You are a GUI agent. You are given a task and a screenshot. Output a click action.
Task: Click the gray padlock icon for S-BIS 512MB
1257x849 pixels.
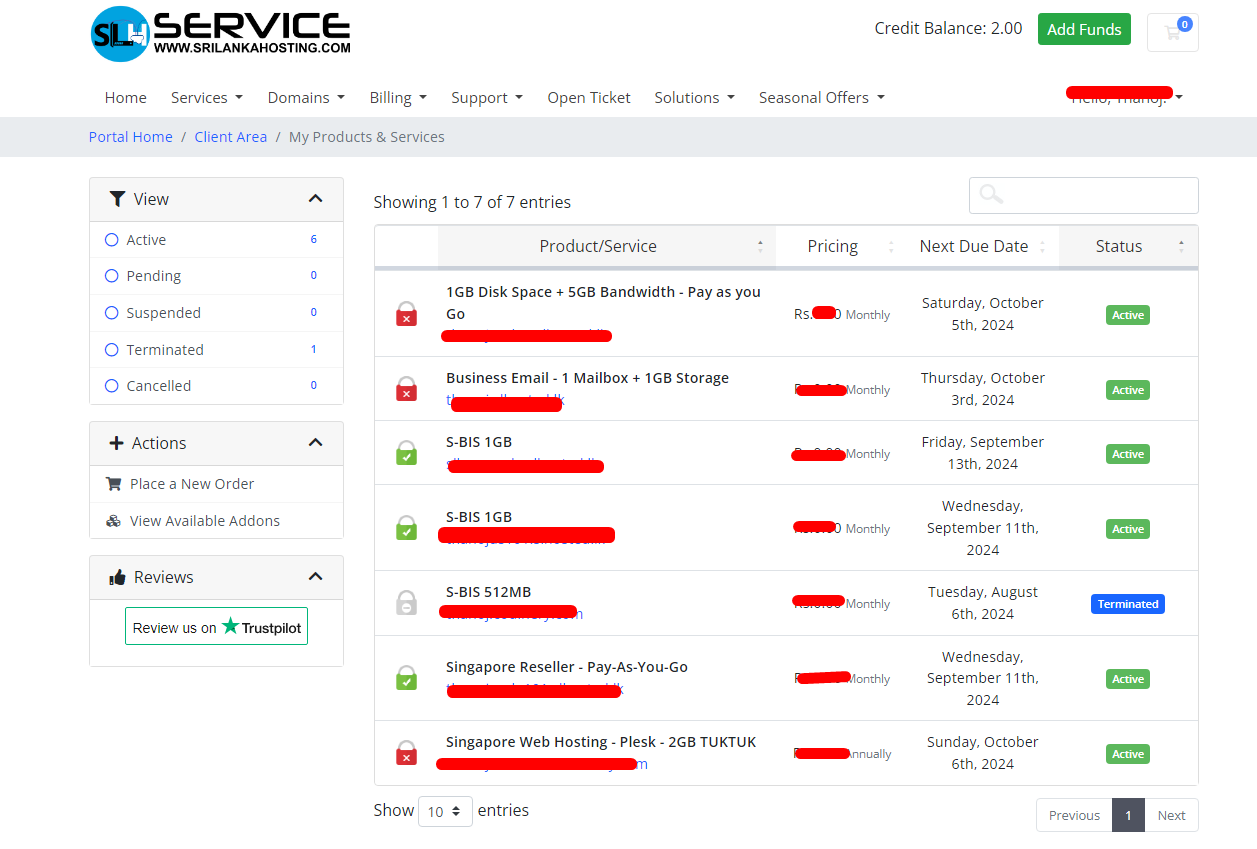point(407,602)
